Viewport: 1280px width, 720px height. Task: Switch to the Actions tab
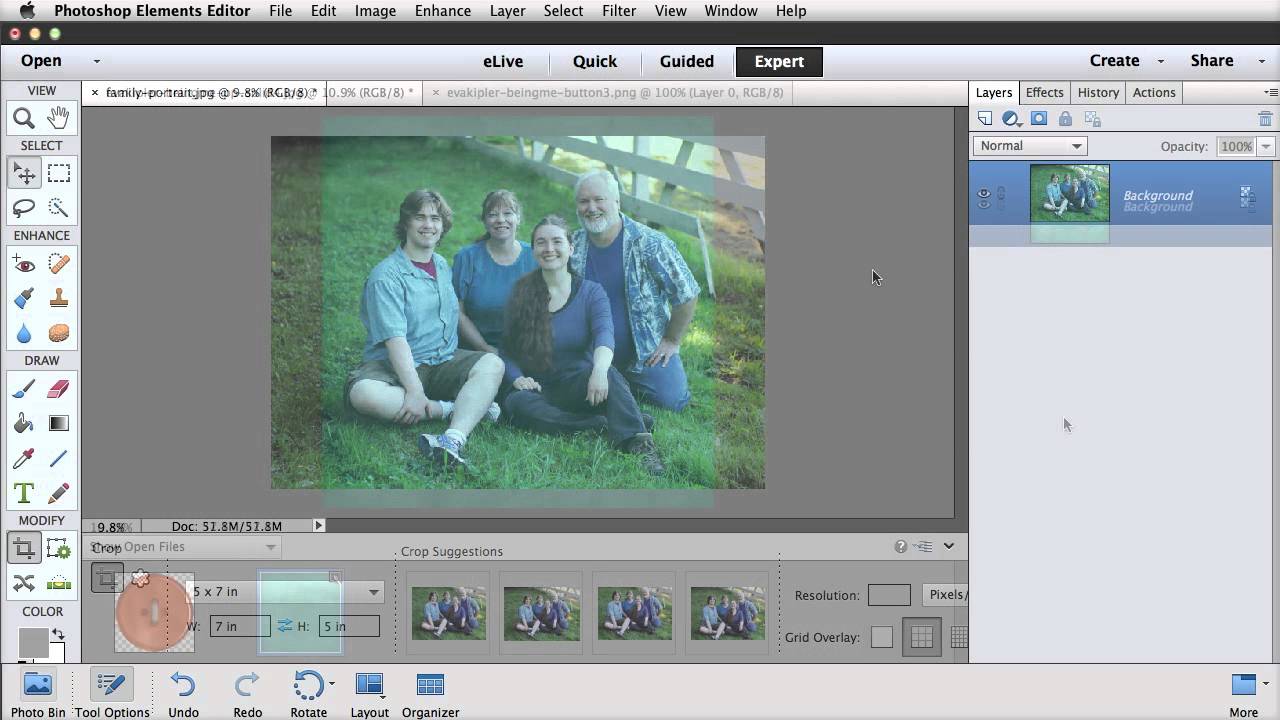1154,92
